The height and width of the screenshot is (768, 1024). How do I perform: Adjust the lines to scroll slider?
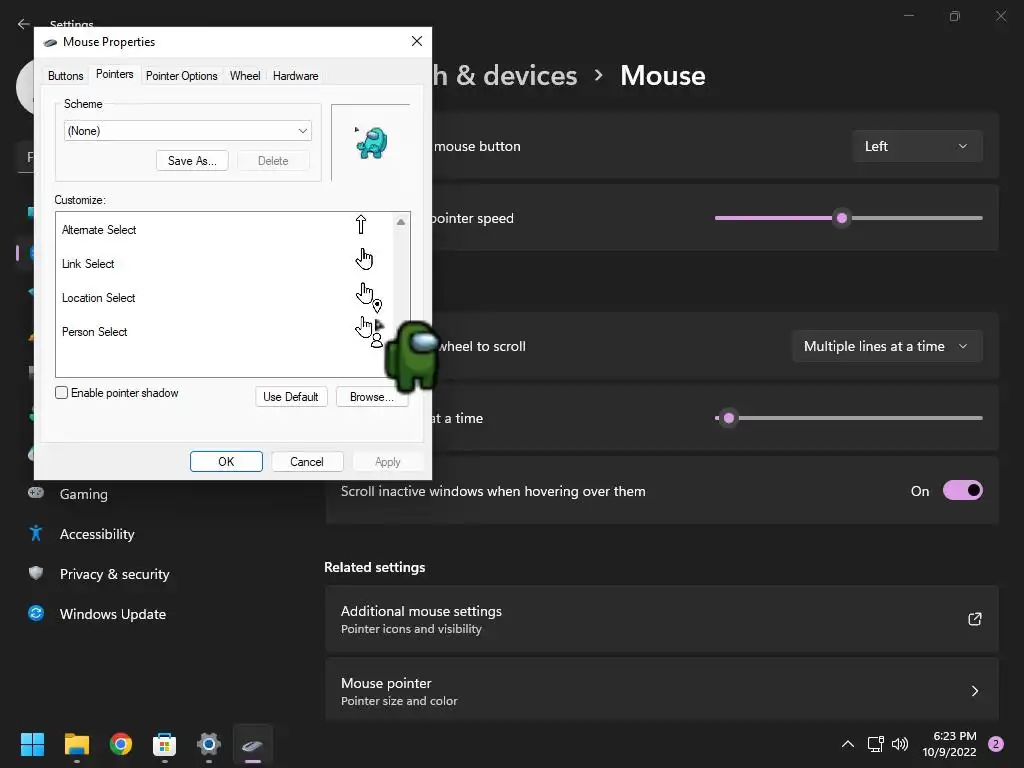click(729, 418)
